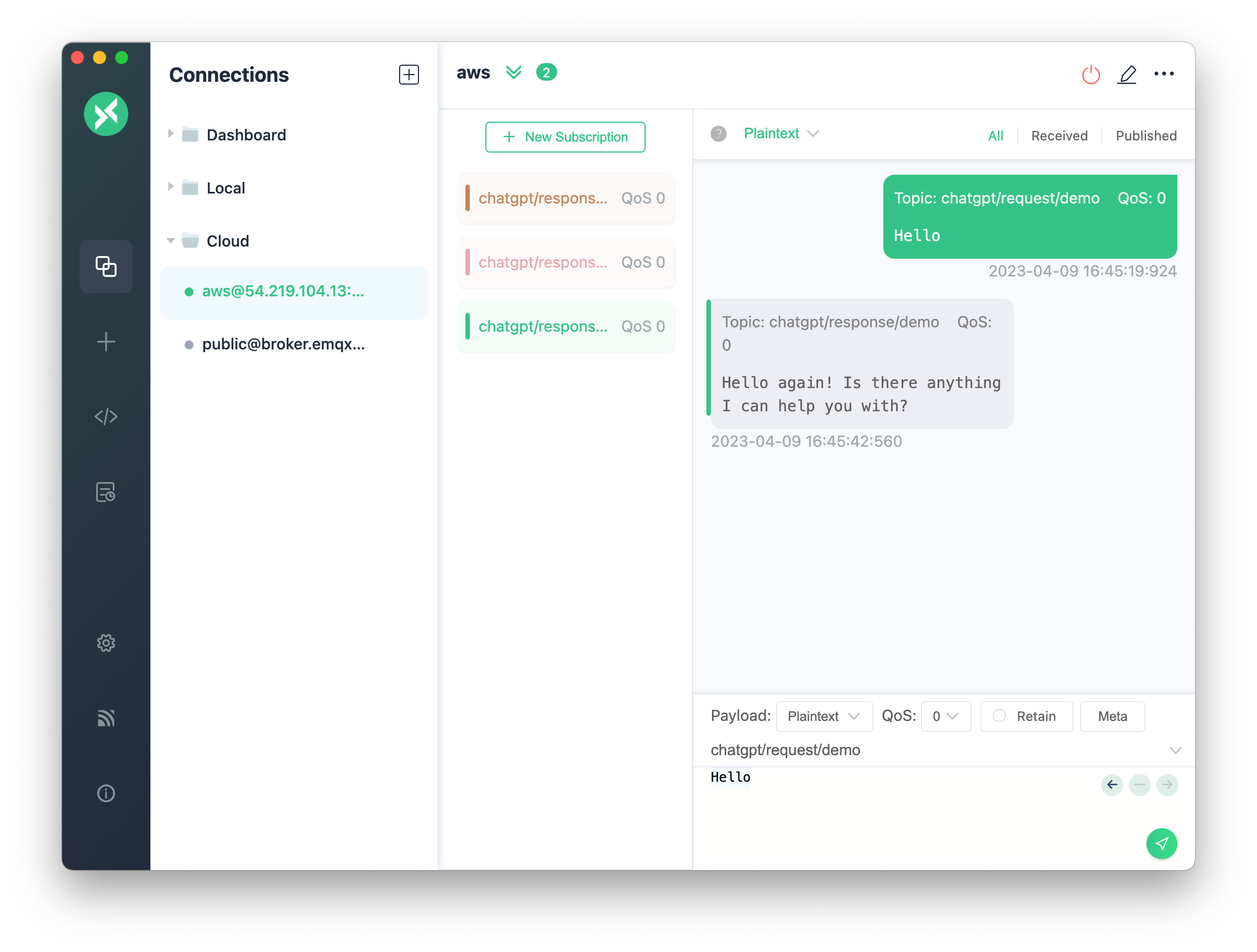The image size is (1257, 952).
Task: Click the new subscription button
Action: click(x=566, y=137)
